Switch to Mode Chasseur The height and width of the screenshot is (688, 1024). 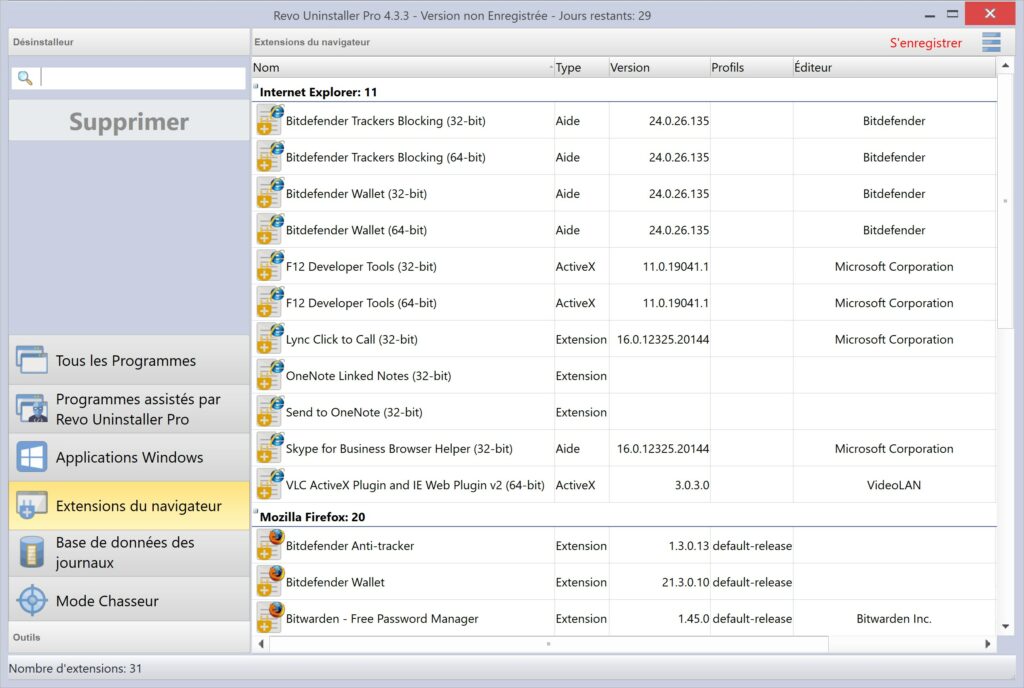pos(129,601)
